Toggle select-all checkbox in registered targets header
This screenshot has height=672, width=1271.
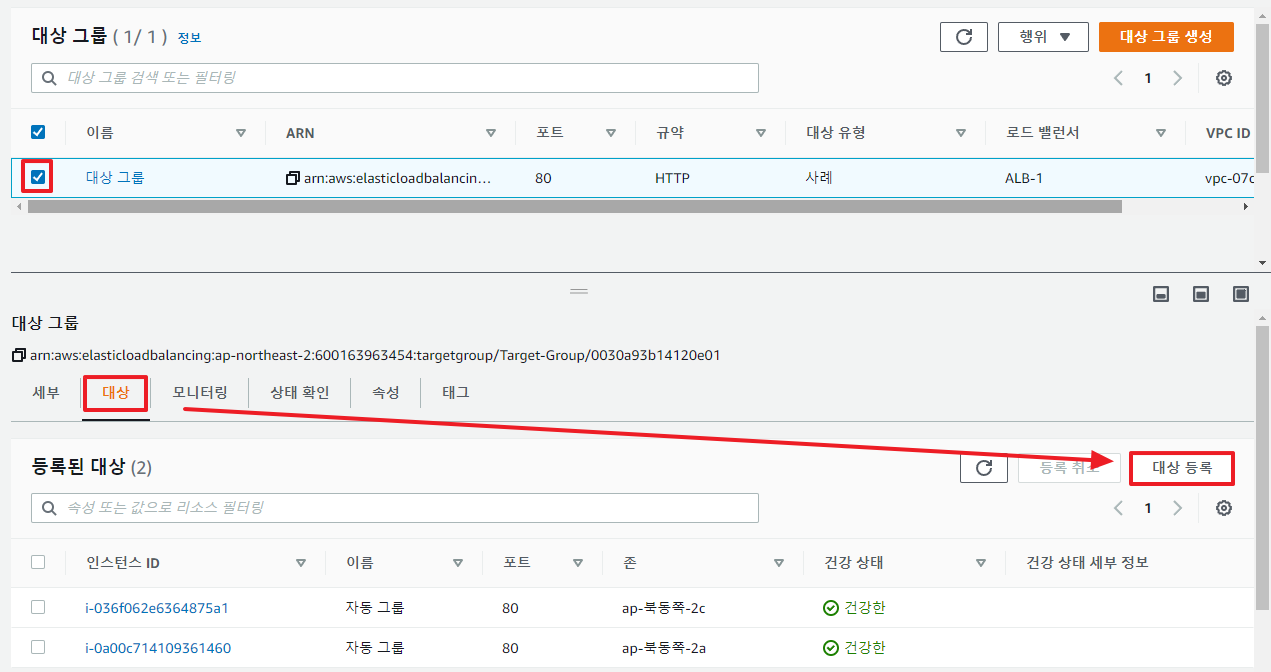coord(38,562)
